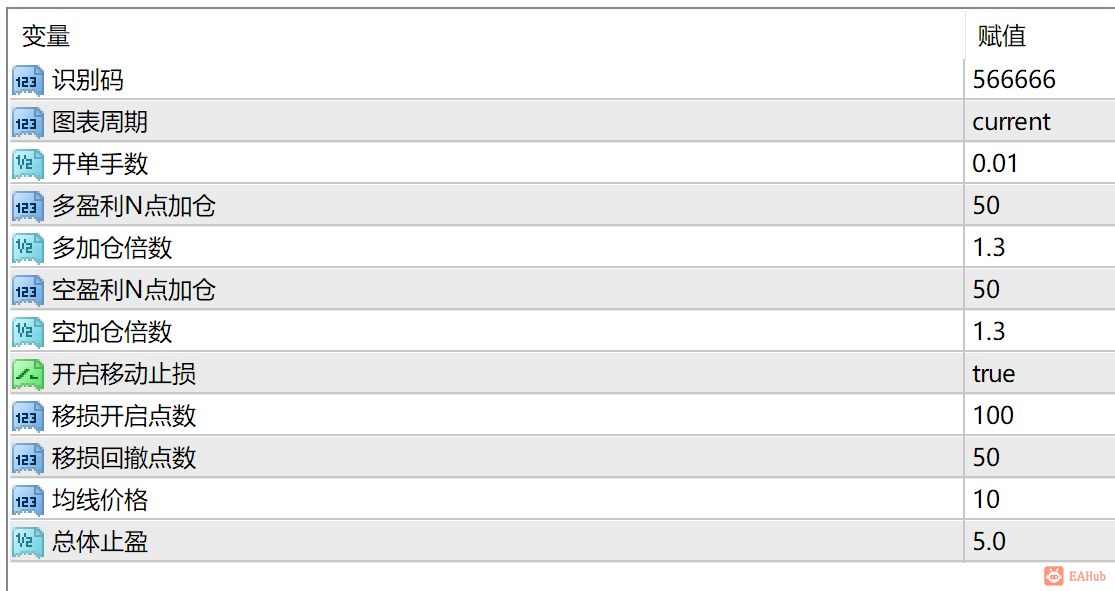Select the 移损回撤点数 variable row

(x=486, y=457)
